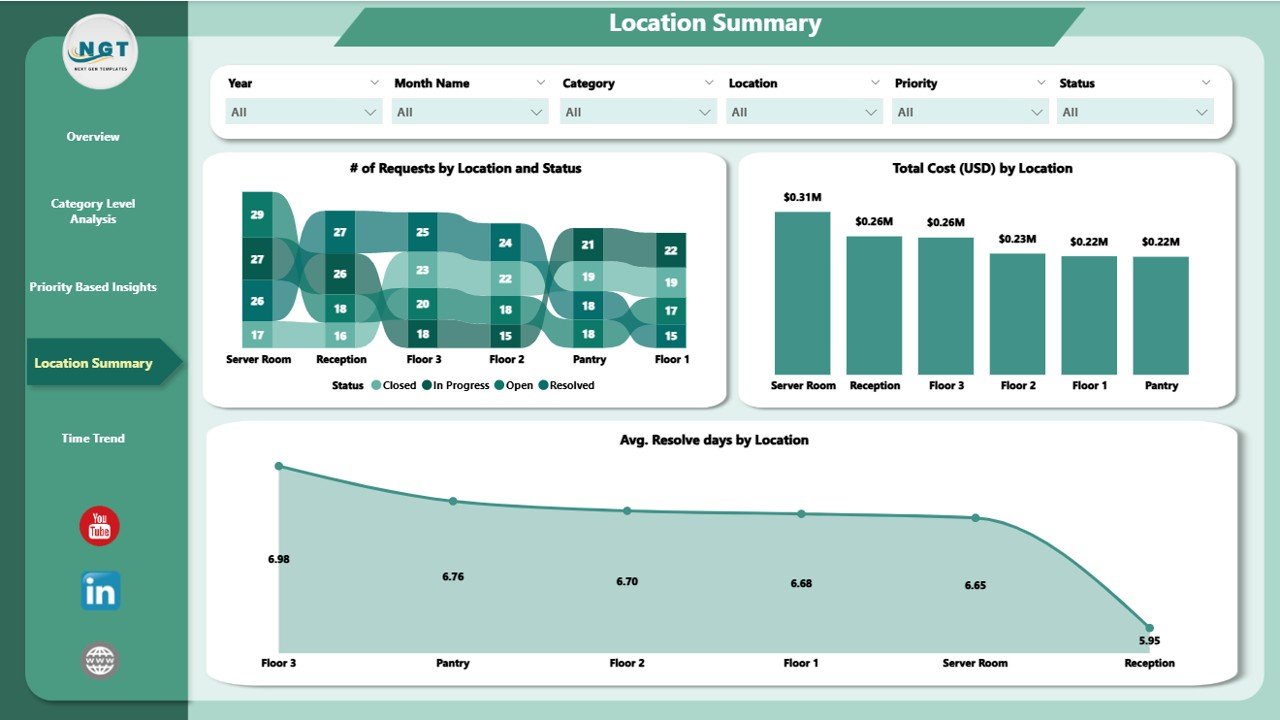Open the YouTube link icon
The height and width of the screenshot is (720, 1280).
[99, 526]
